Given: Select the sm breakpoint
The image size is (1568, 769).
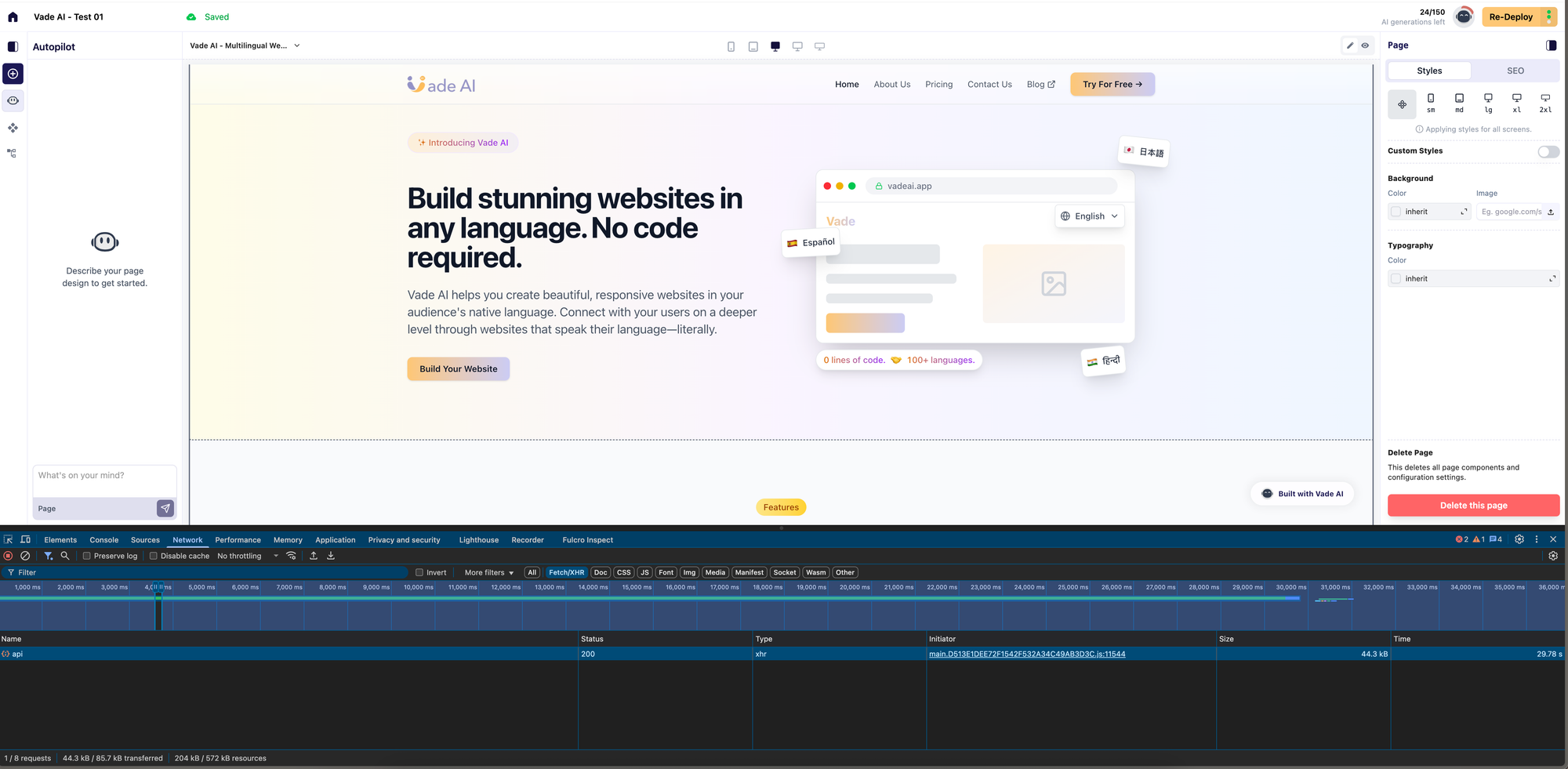Looking at the screenshot, I should point(1431,103).
